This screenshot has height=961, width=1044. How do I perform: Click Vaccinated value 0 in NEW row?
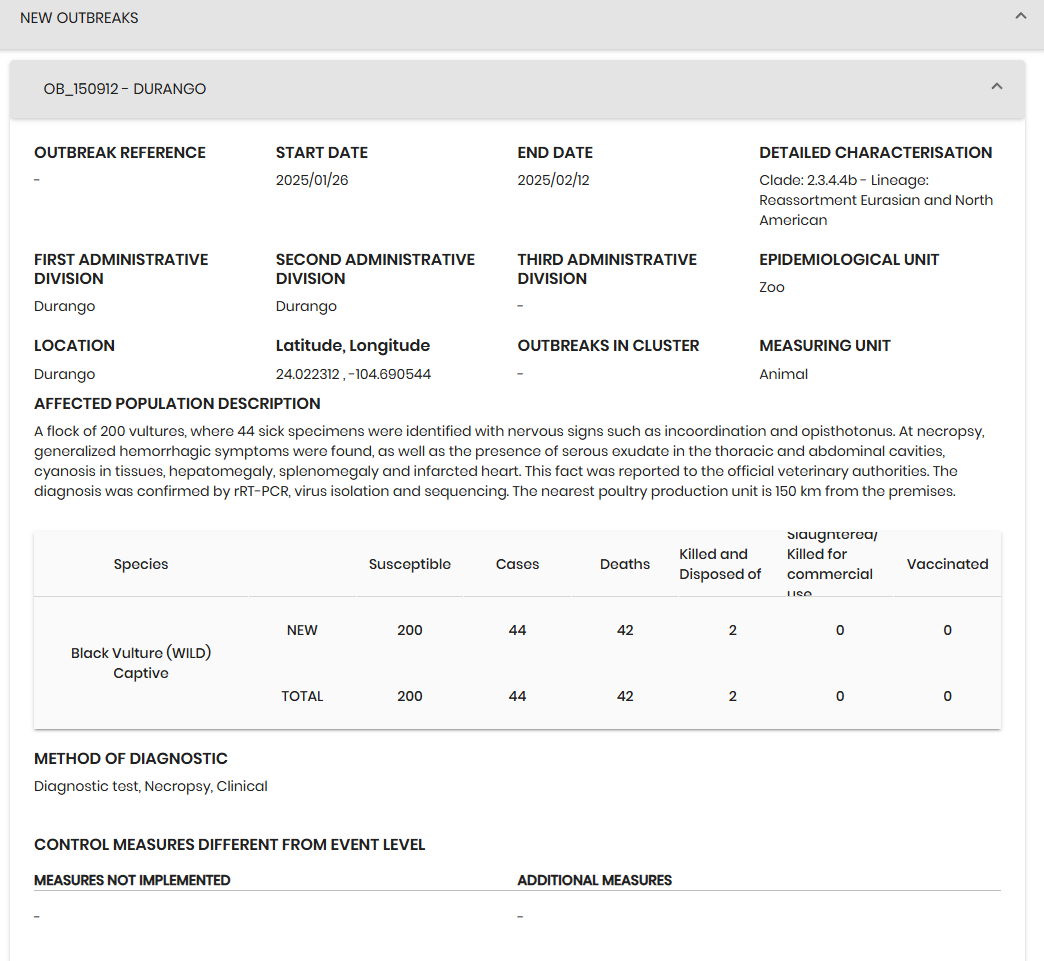[947, 630]
